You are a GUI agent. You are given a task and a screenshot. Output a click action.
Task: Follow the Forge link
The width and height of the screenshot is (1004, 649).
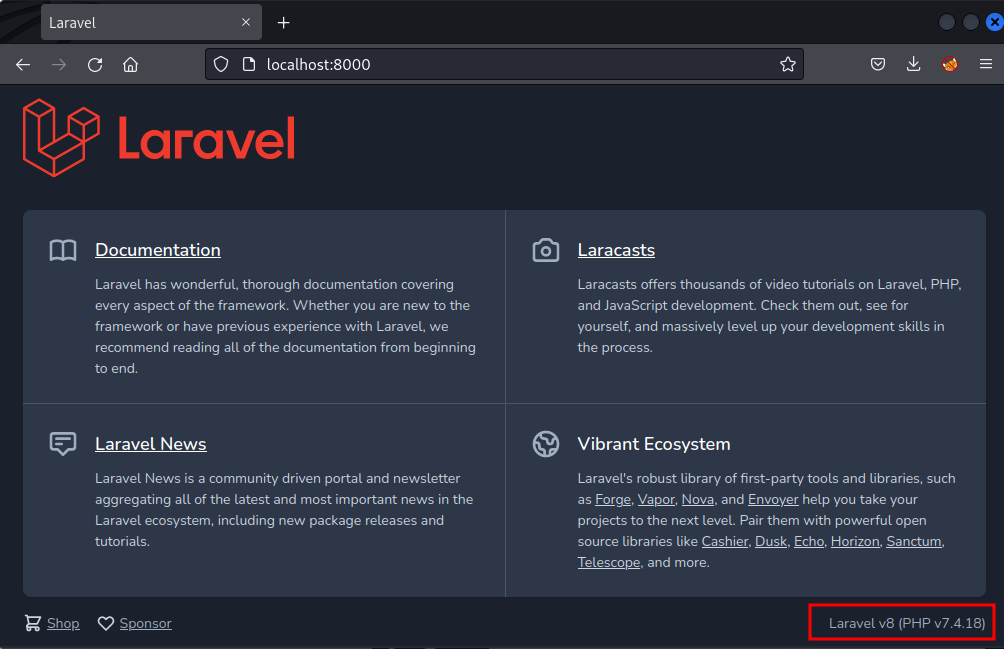(x=613, y=499)
